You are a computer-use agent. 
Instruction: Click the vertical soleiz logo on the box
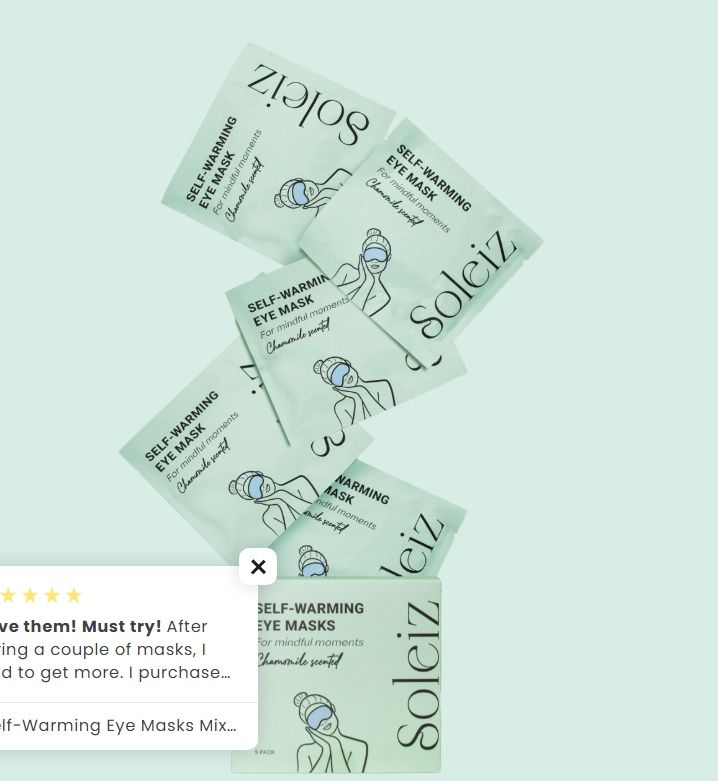(417, 674)
